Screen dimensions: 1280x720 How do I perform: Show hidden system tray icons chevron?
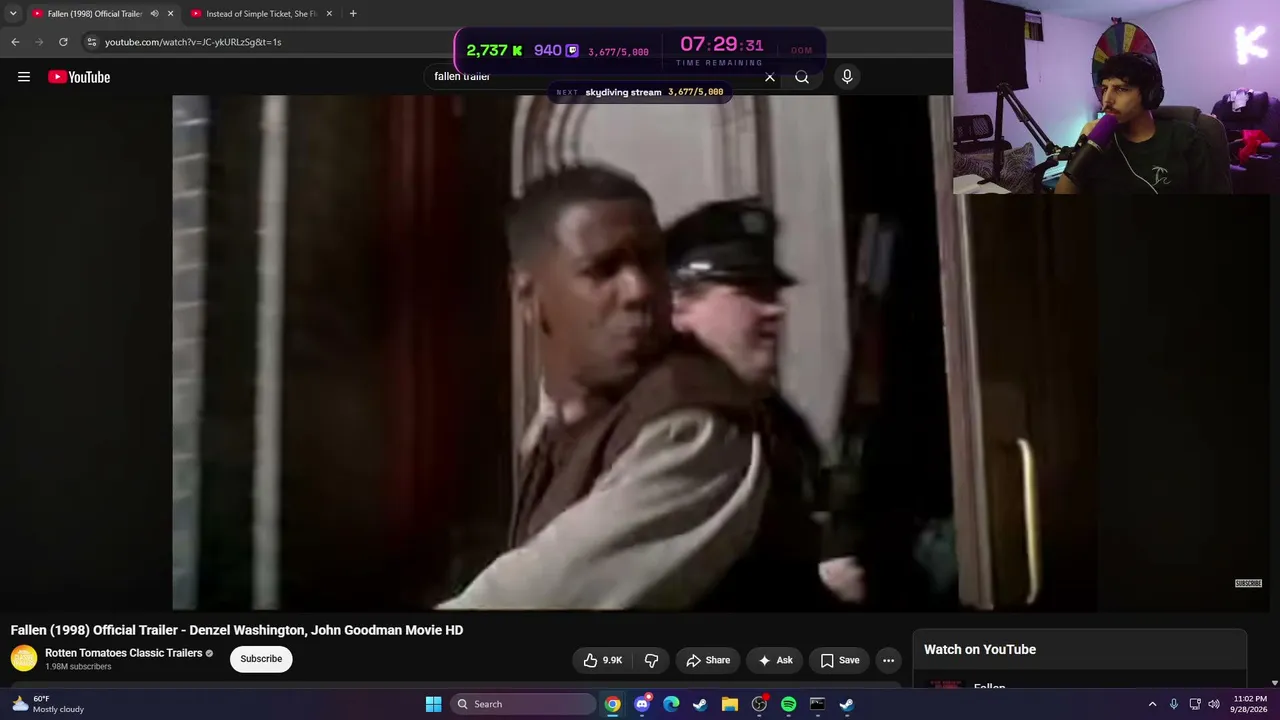pyautogui.click(x=1152, y=704)
